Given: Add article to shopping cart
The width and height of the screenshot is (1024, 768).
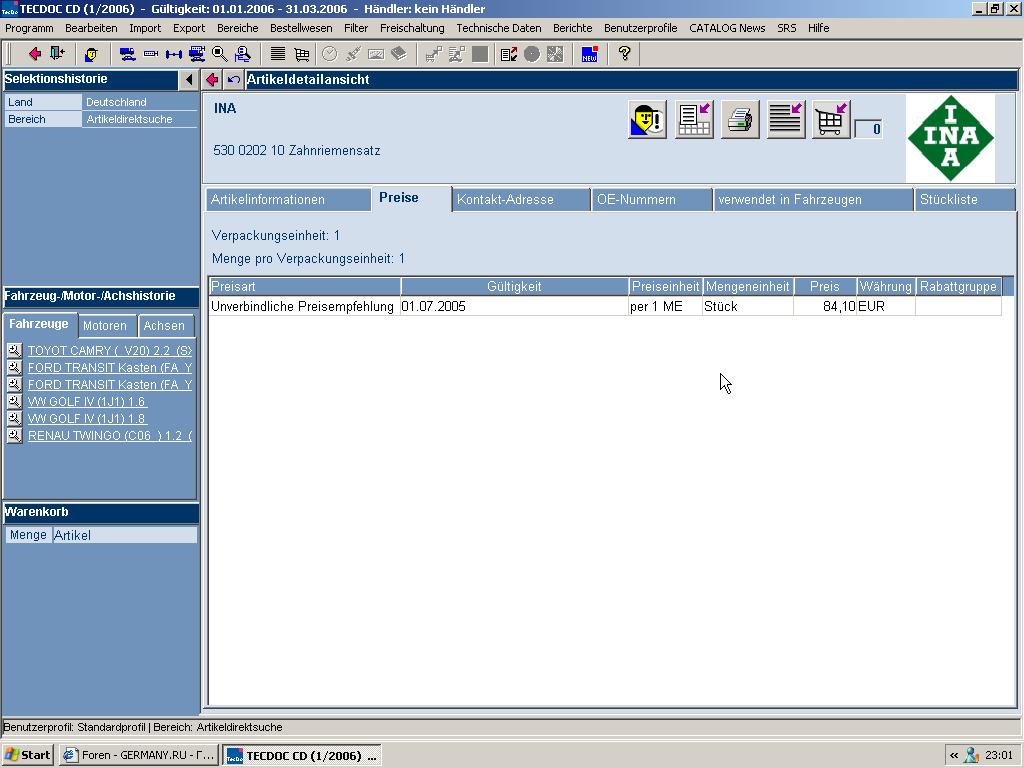Looking at the screenshot, I should coord(831,121).
